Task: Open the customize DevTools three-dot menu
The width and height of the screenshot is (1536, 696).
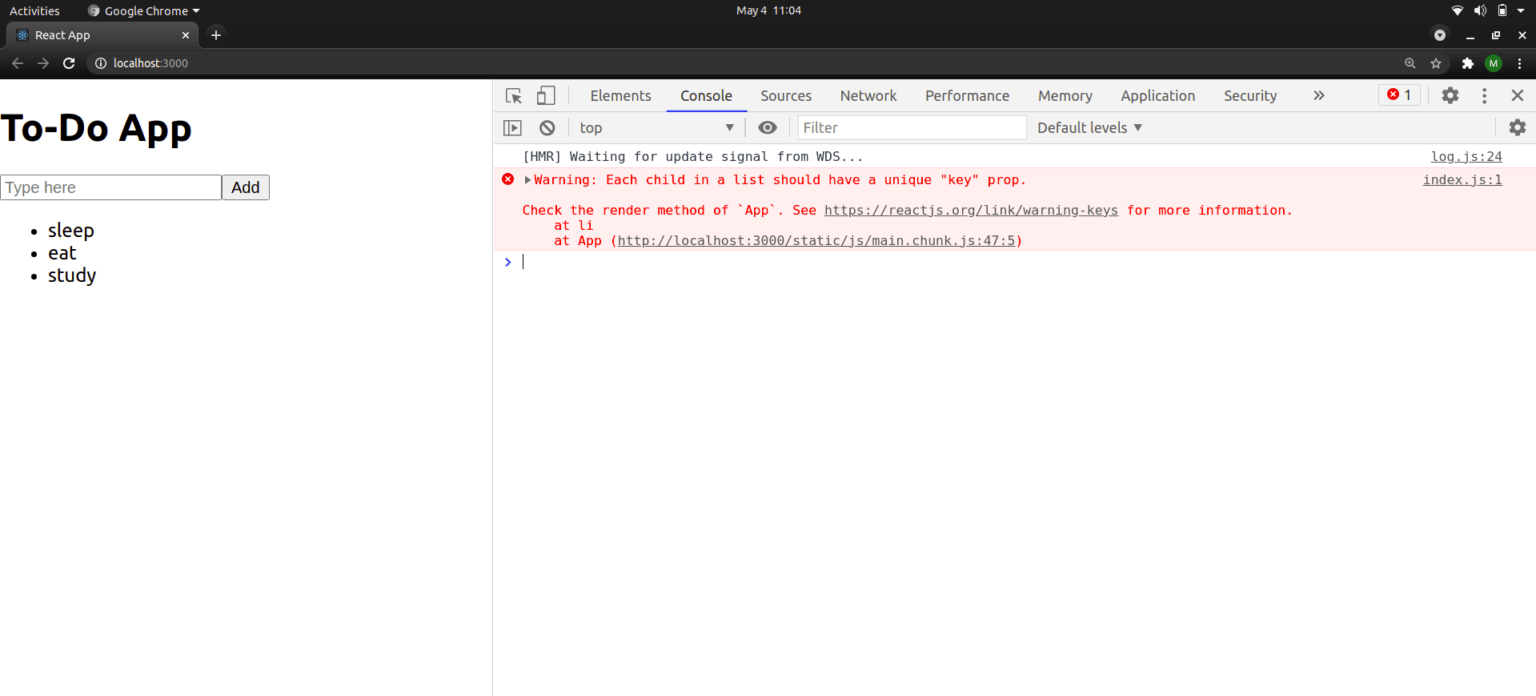Action: pos(1484,95)
